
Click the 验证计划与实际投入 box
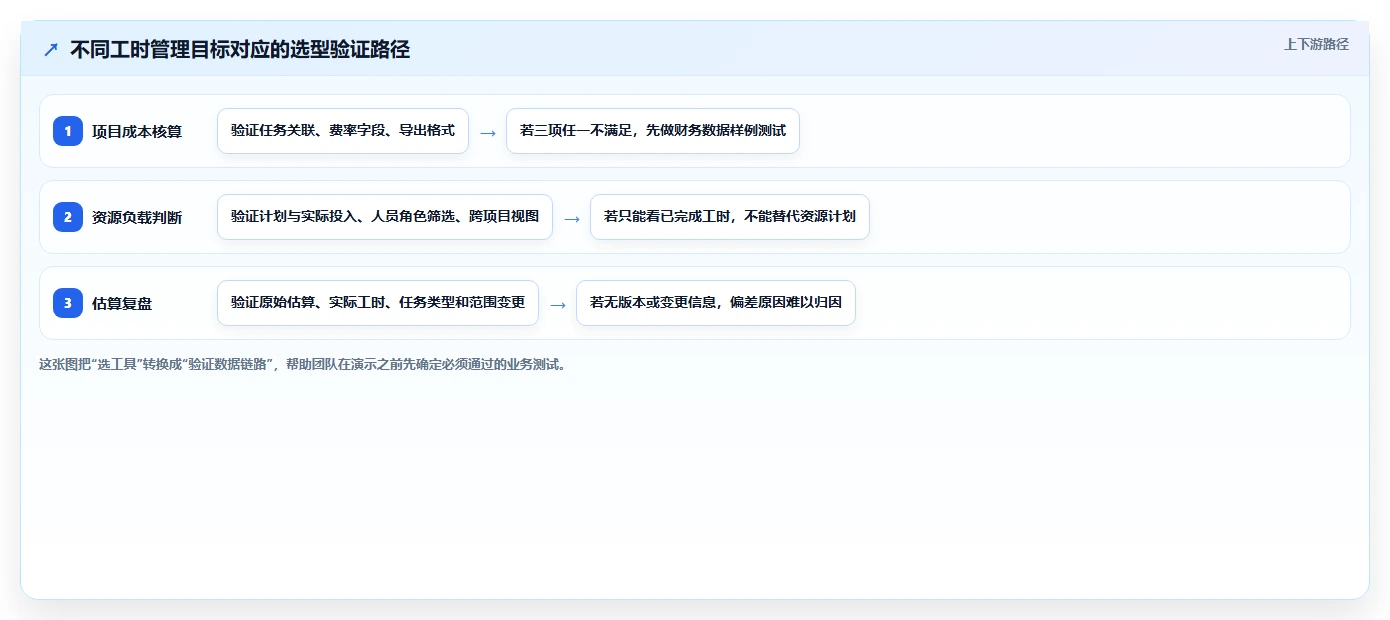pyautogui.click(x=385, y=217)
